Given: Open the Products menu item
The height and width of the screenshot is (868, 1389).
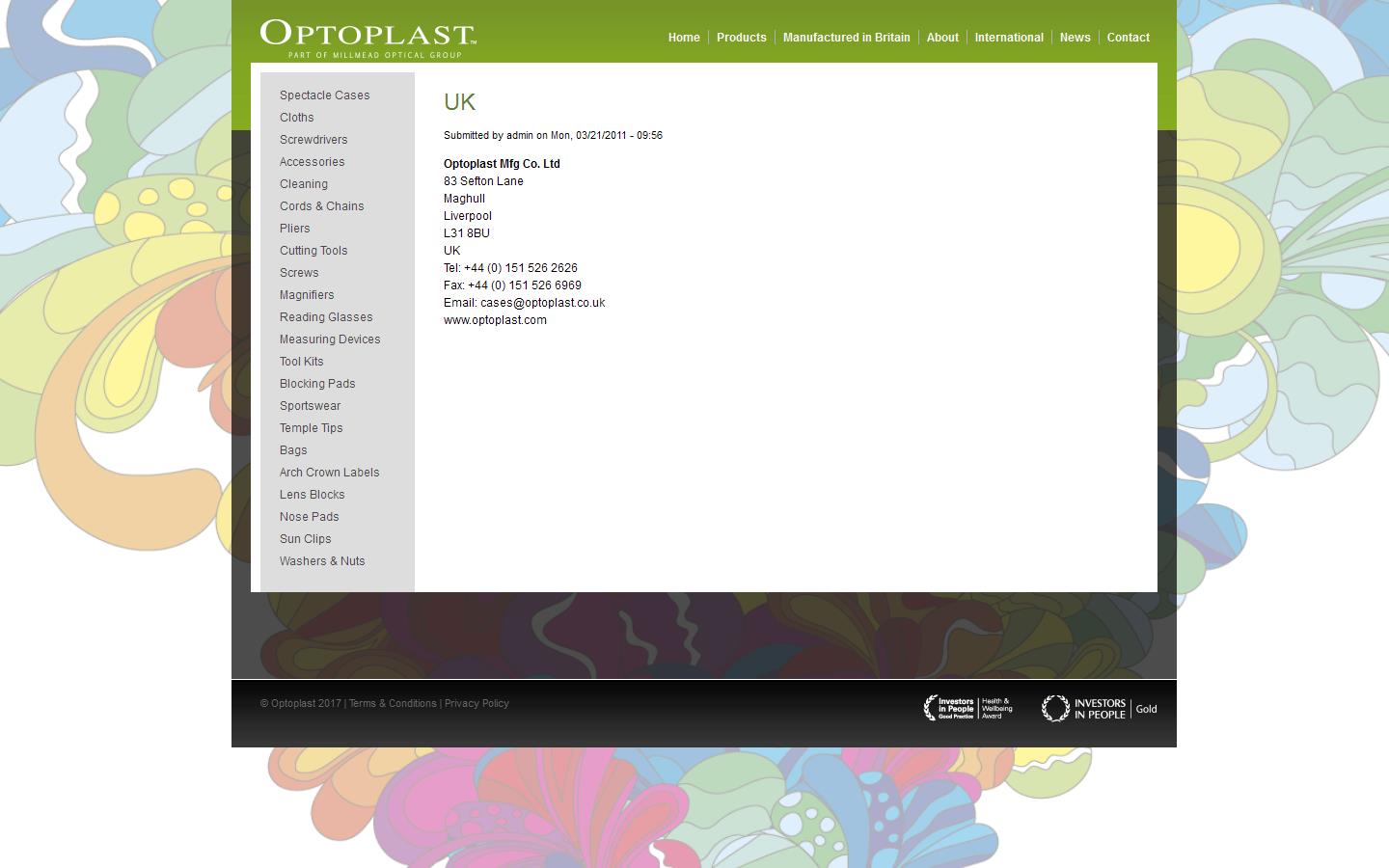Looking at the screenshot, I should (x=742, y=38).
